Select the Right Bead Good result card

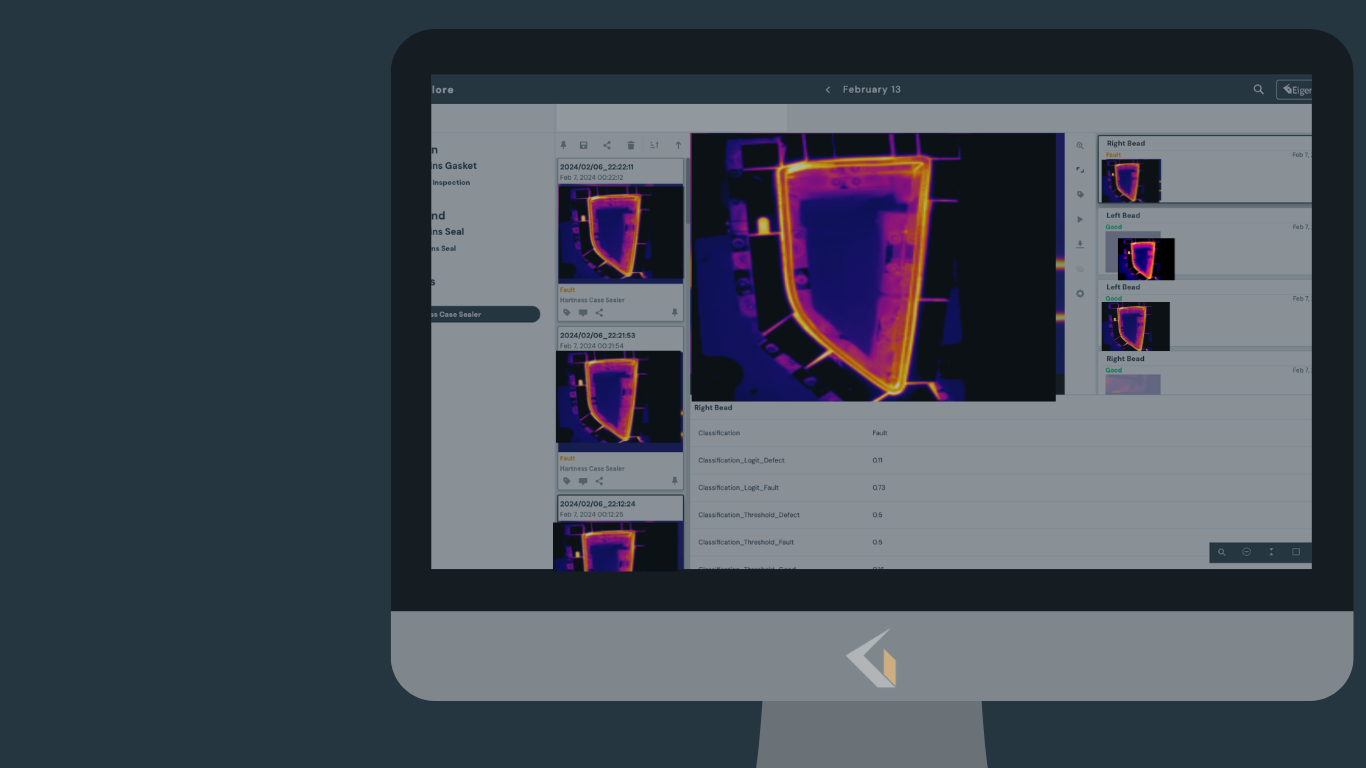1205,373
